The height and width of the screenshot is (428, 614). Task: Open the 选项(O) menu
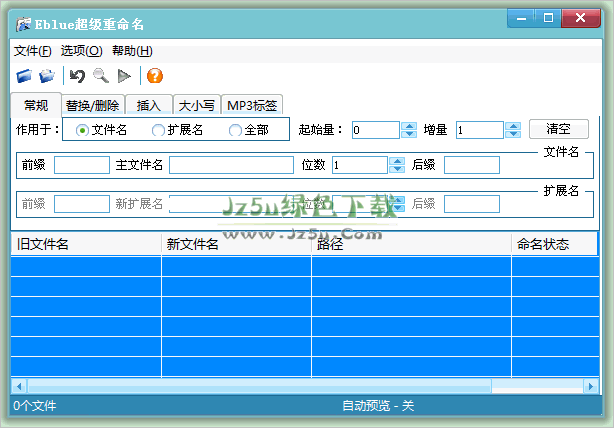[x=81, y=51]
